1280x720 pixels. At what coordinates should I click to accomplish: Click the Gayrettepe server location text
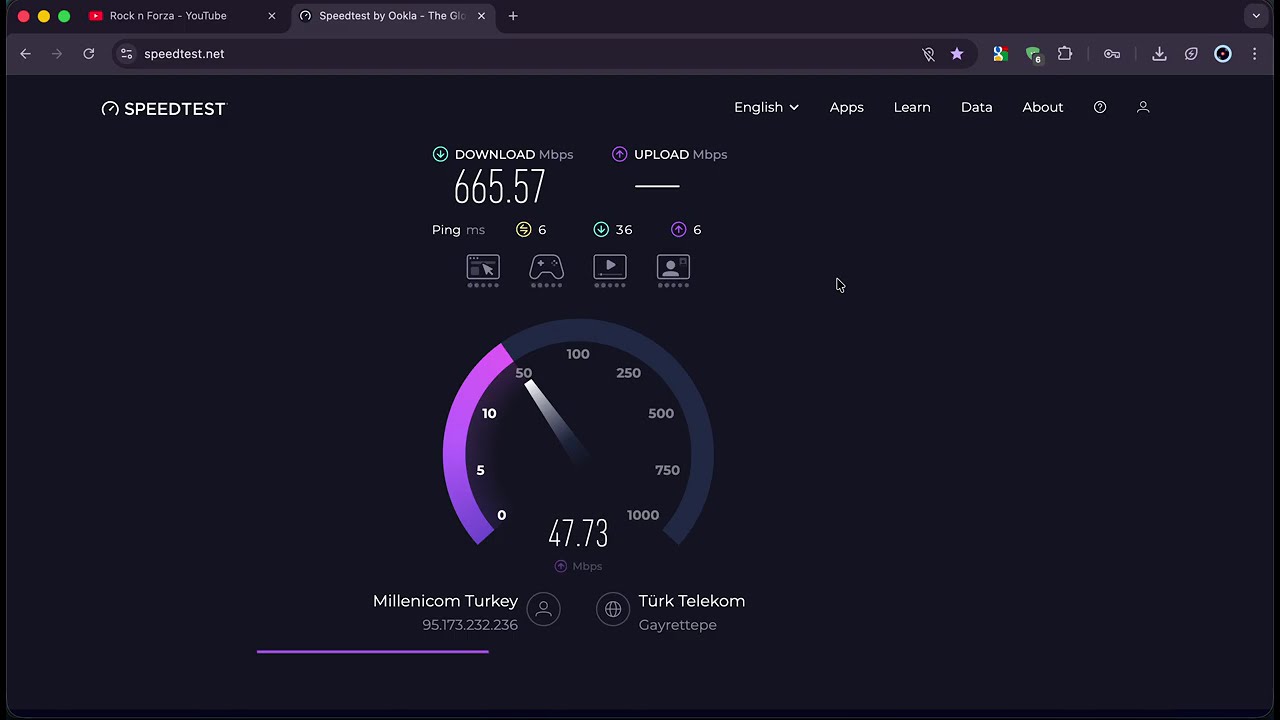(x=678, y=625)
